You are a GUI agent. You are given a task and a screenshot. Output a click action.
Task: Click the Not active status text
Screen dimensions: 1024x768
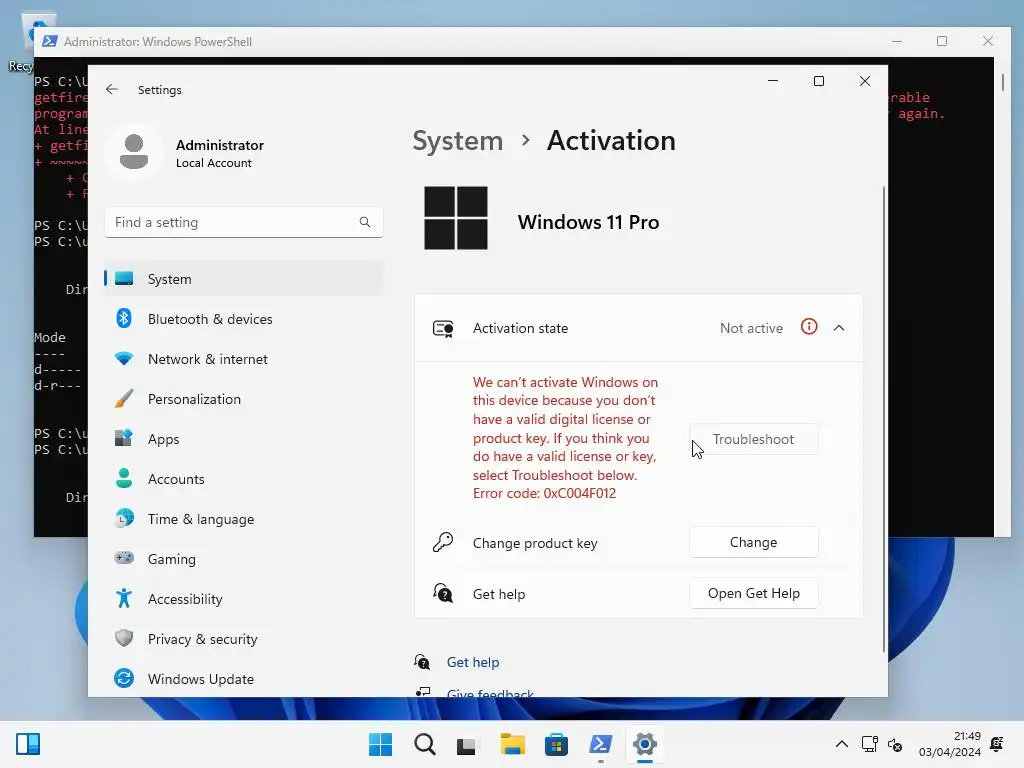coord(751,328)
